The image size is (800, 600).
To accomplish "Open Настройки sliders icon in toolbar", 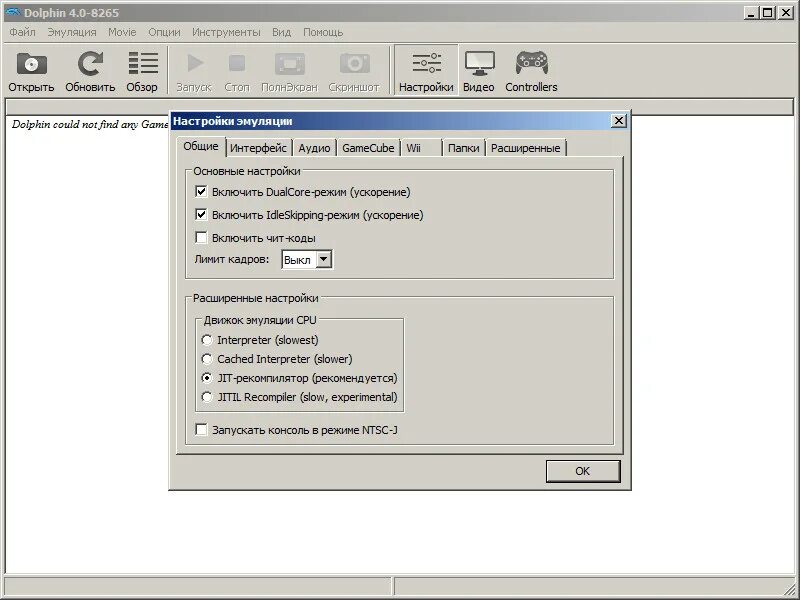I will click(x=426, y=63).
